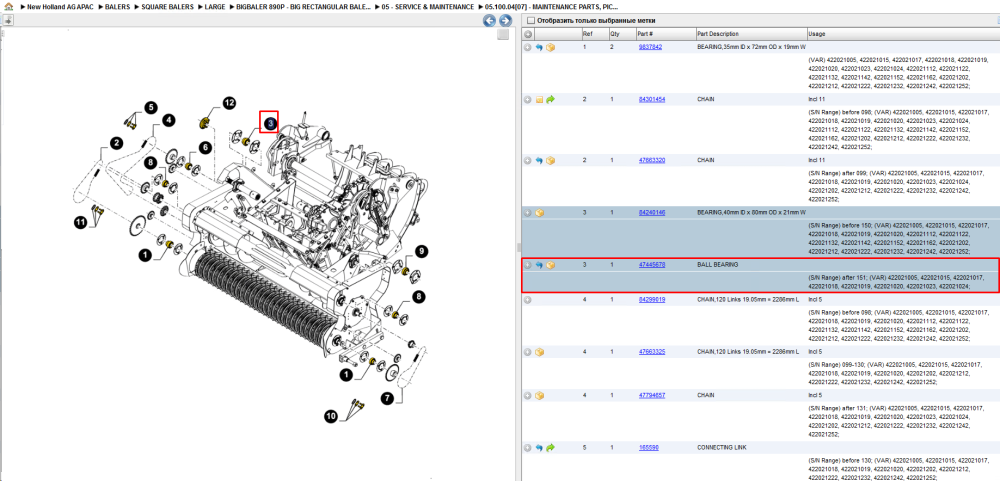Click blue supersession arrow for part 9837842

[539, 47]
